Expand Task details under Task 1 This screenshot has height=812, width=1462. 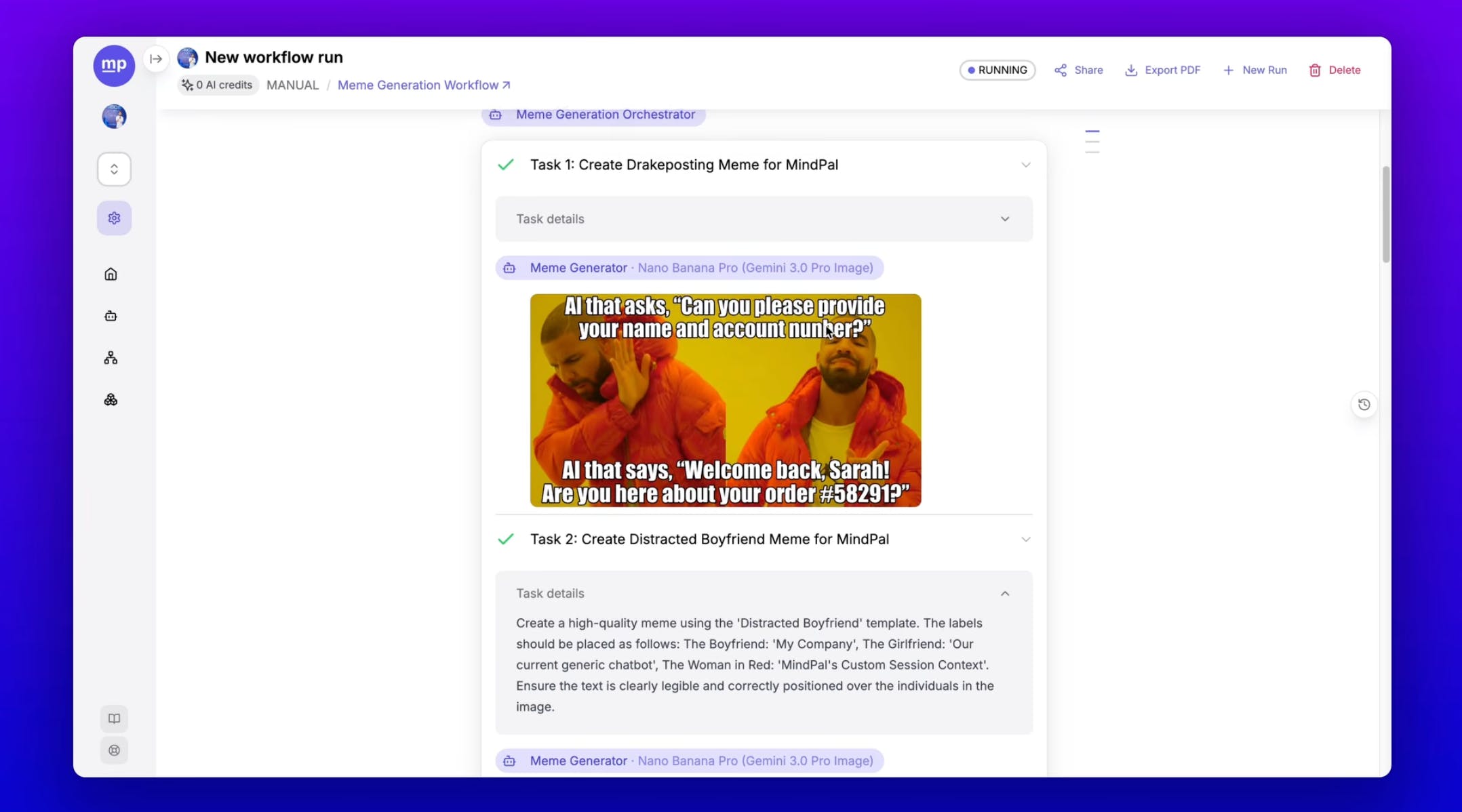coord(1004,219)
